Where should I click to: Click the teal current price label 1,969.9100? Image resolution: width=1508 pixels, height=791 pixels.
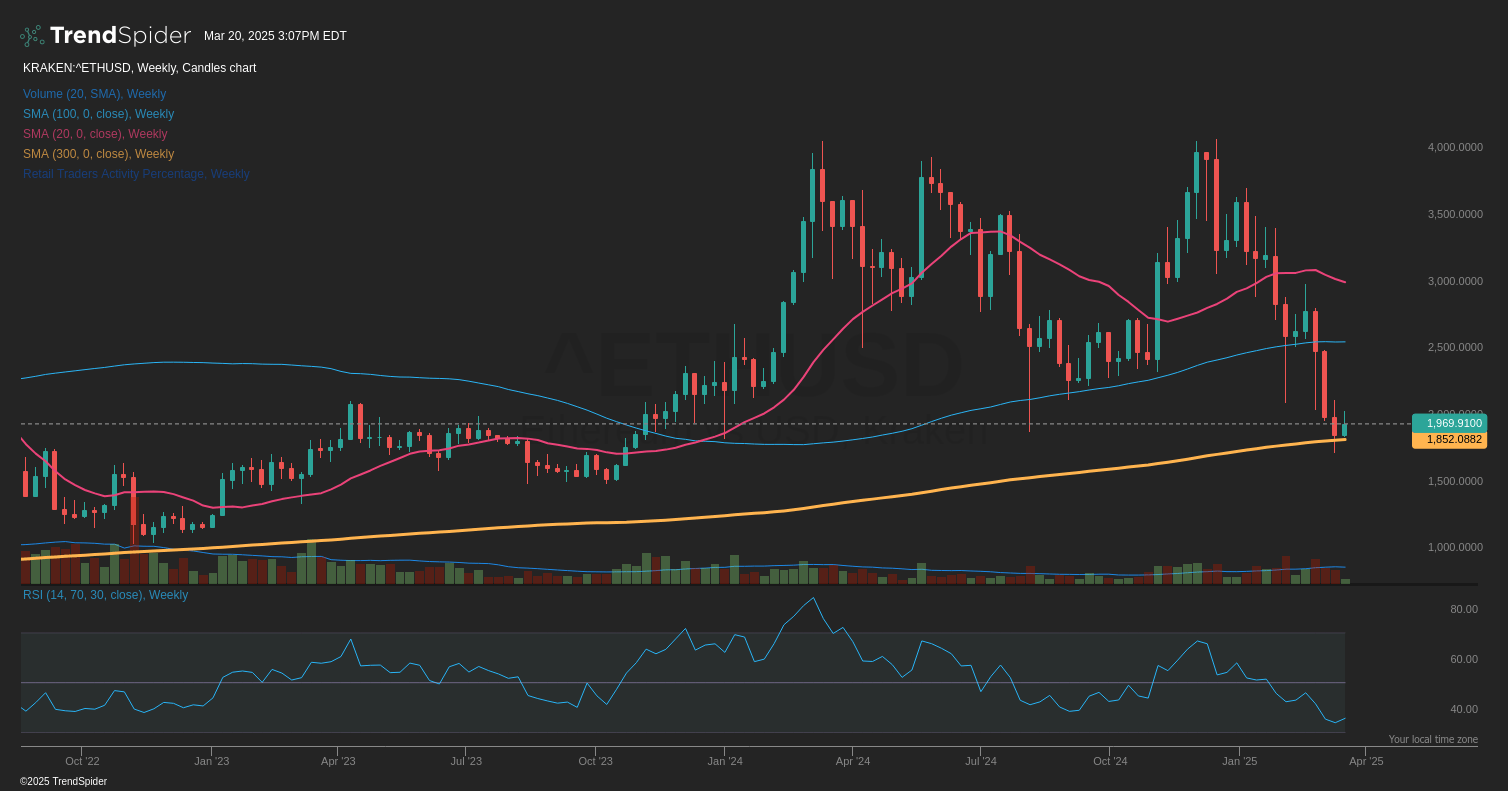(x=1448, y=423)
